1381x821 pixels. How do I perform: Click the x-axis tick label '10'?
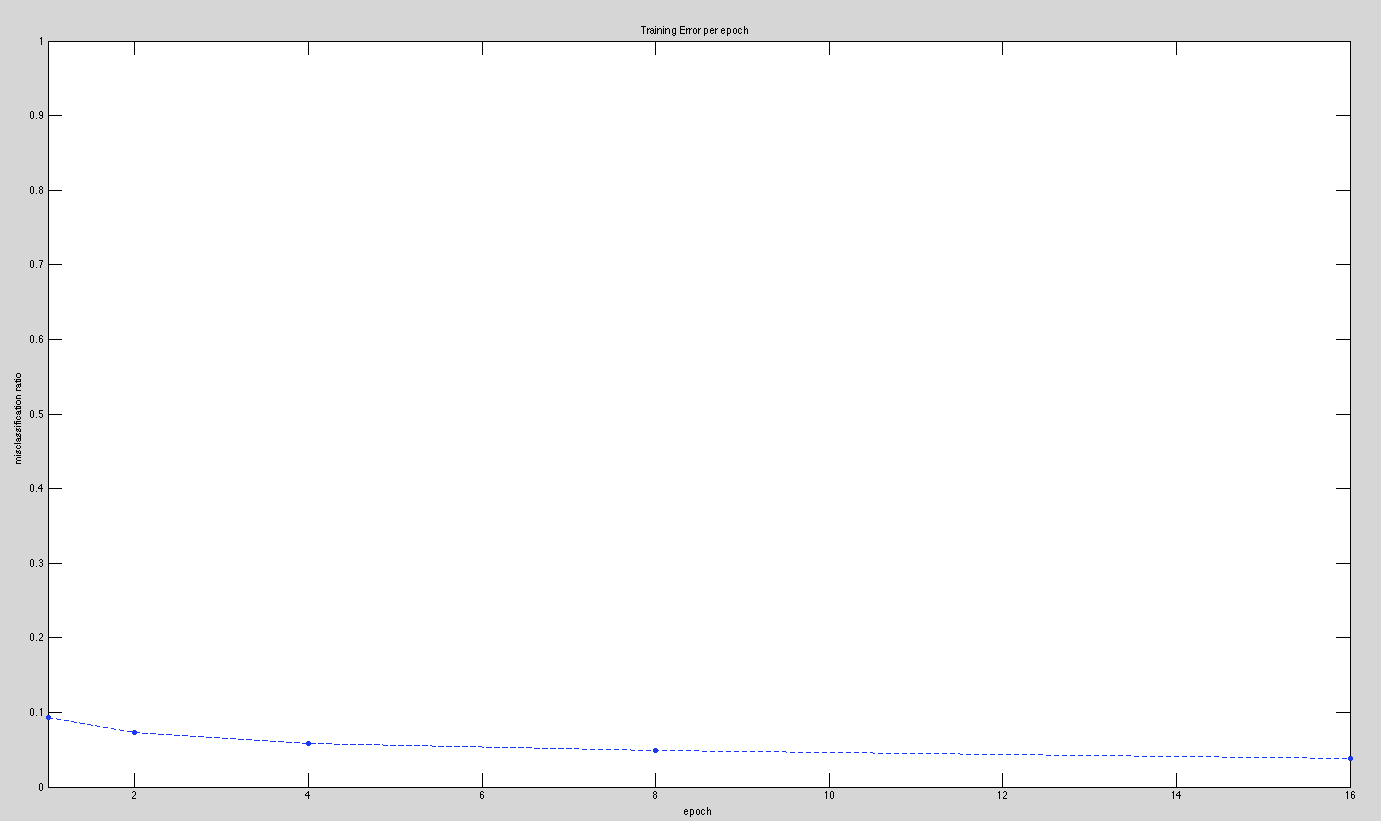(x=829, y=796)
